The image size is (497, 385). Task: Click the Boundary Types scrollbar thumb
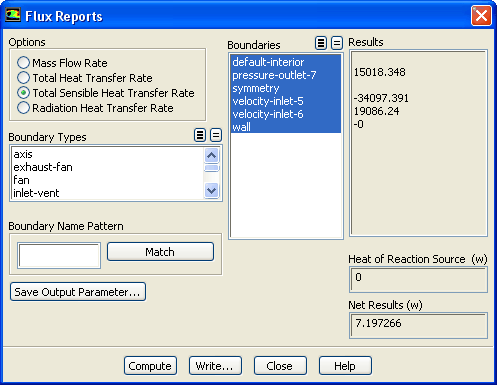tap(212, 168)
